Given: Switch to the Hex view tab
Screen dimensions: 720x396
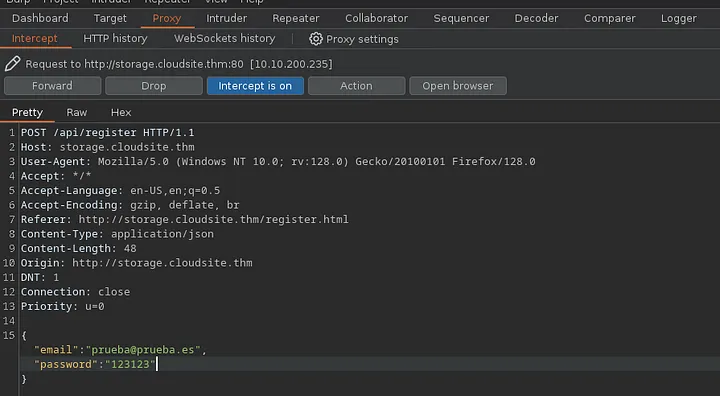Looking at the screenshot, I should tap(121, 113).
